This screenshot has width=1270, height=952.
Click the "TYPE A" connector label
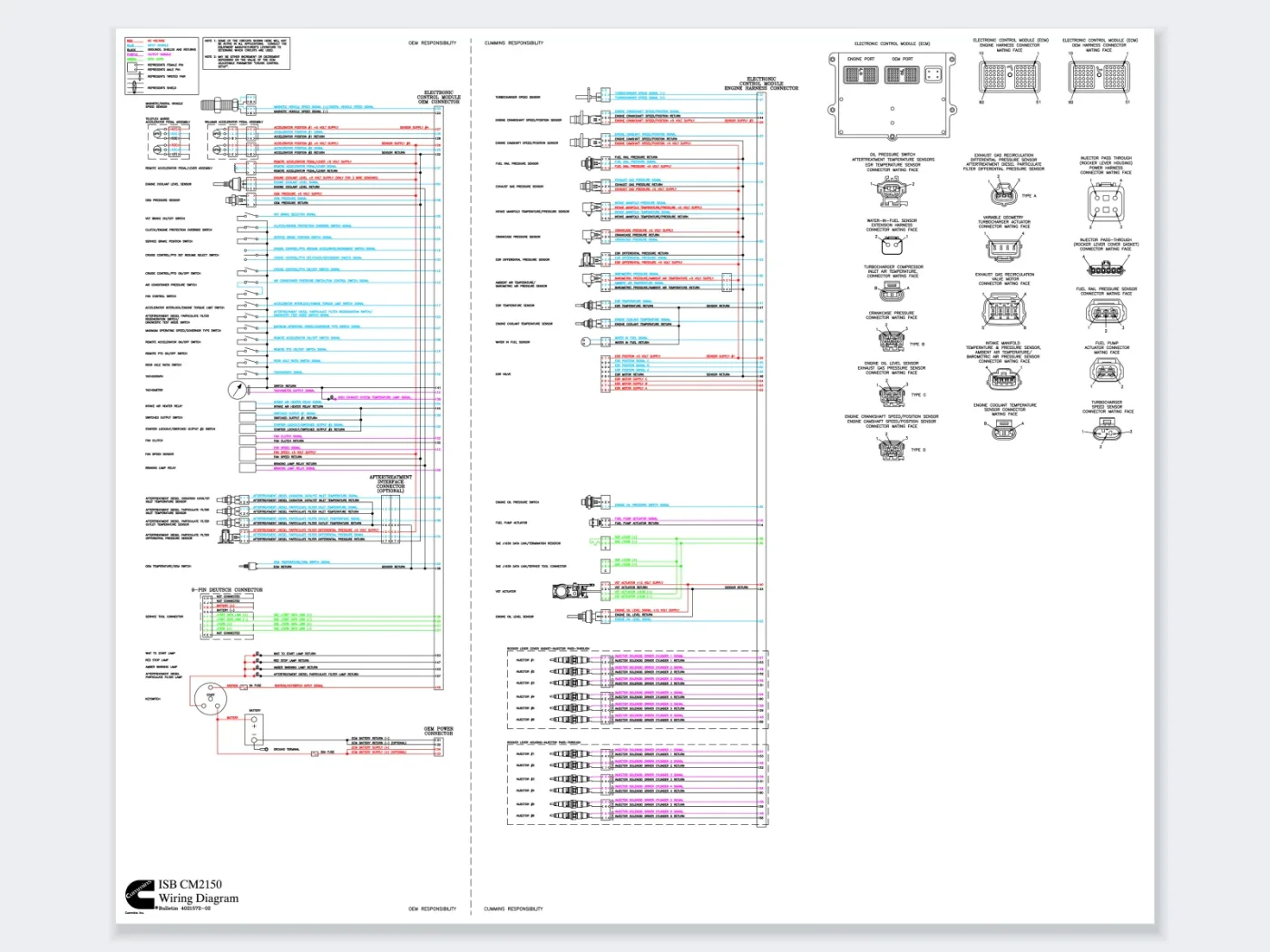pos(1029,196)
